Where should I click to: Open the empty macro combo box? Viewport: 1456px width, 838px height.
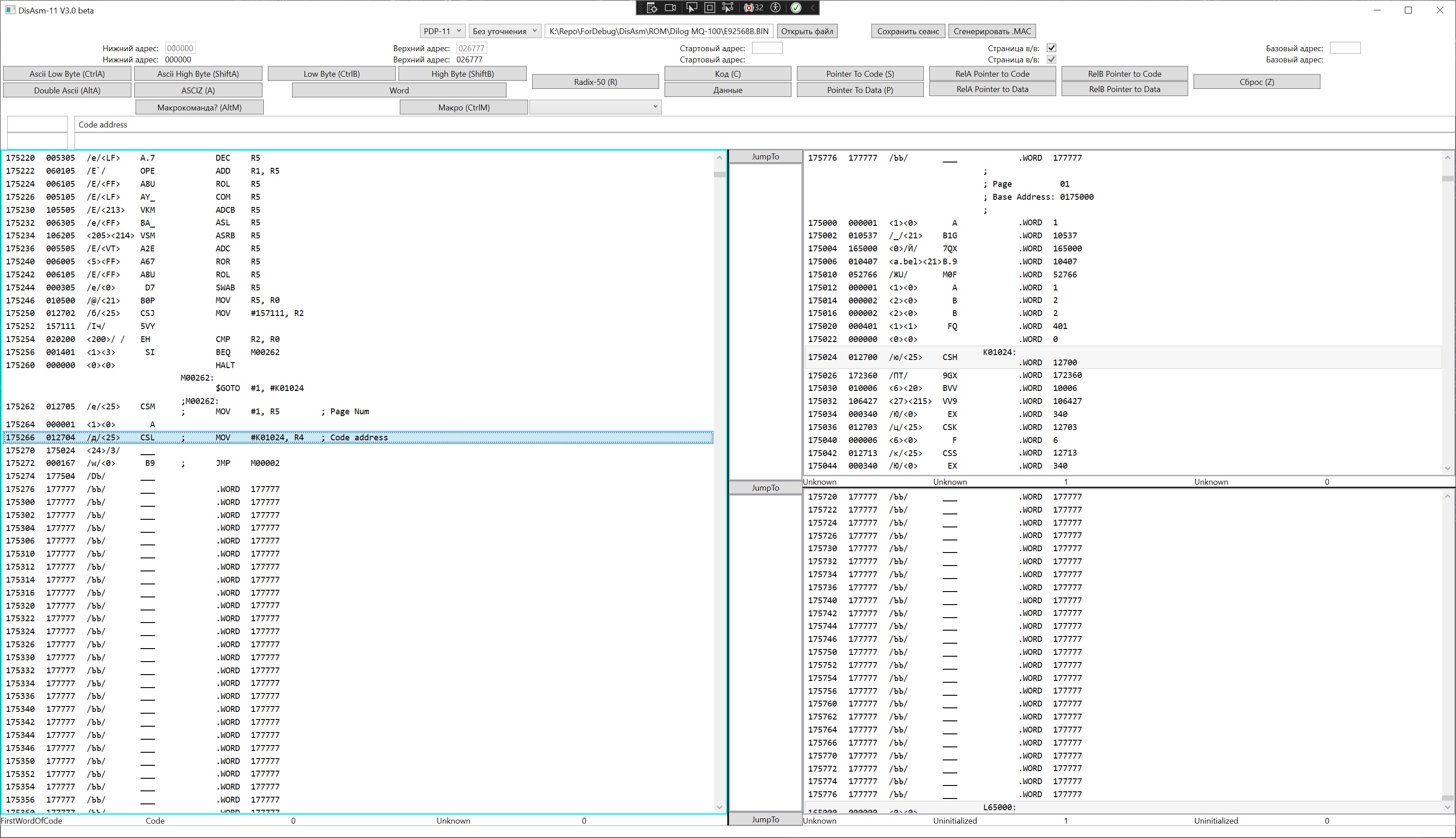pos(595,106)
